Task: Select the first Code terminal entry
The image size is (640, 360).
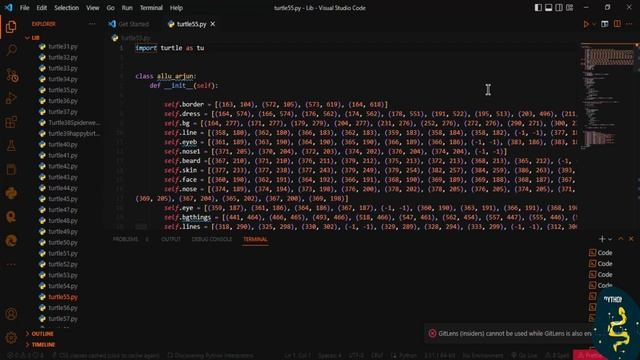Action: tap(600, 253)
